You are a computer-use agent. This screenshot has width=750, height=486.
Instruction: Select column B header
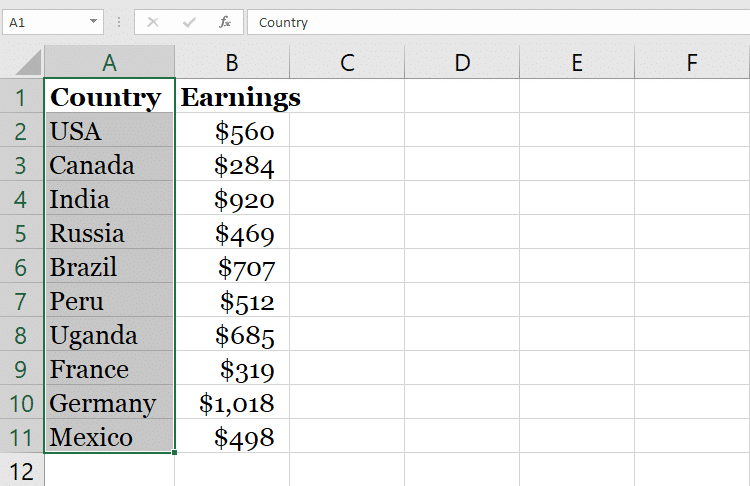pyautogui.click(x=232, y=63)
